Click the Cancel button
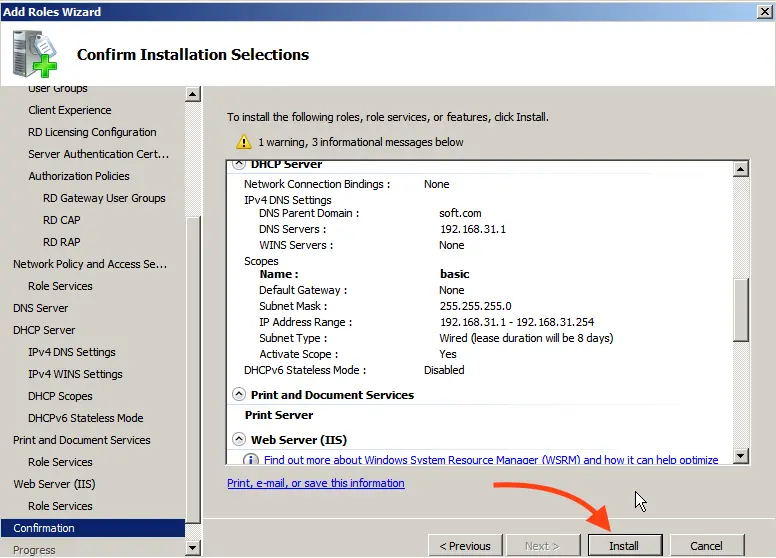 pos(706,546)
